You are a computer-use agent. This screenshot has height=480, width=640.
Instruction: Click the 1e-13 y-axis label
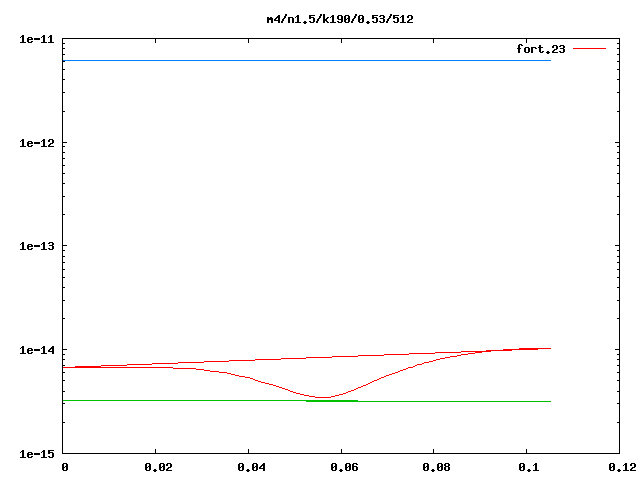[36, 246]
